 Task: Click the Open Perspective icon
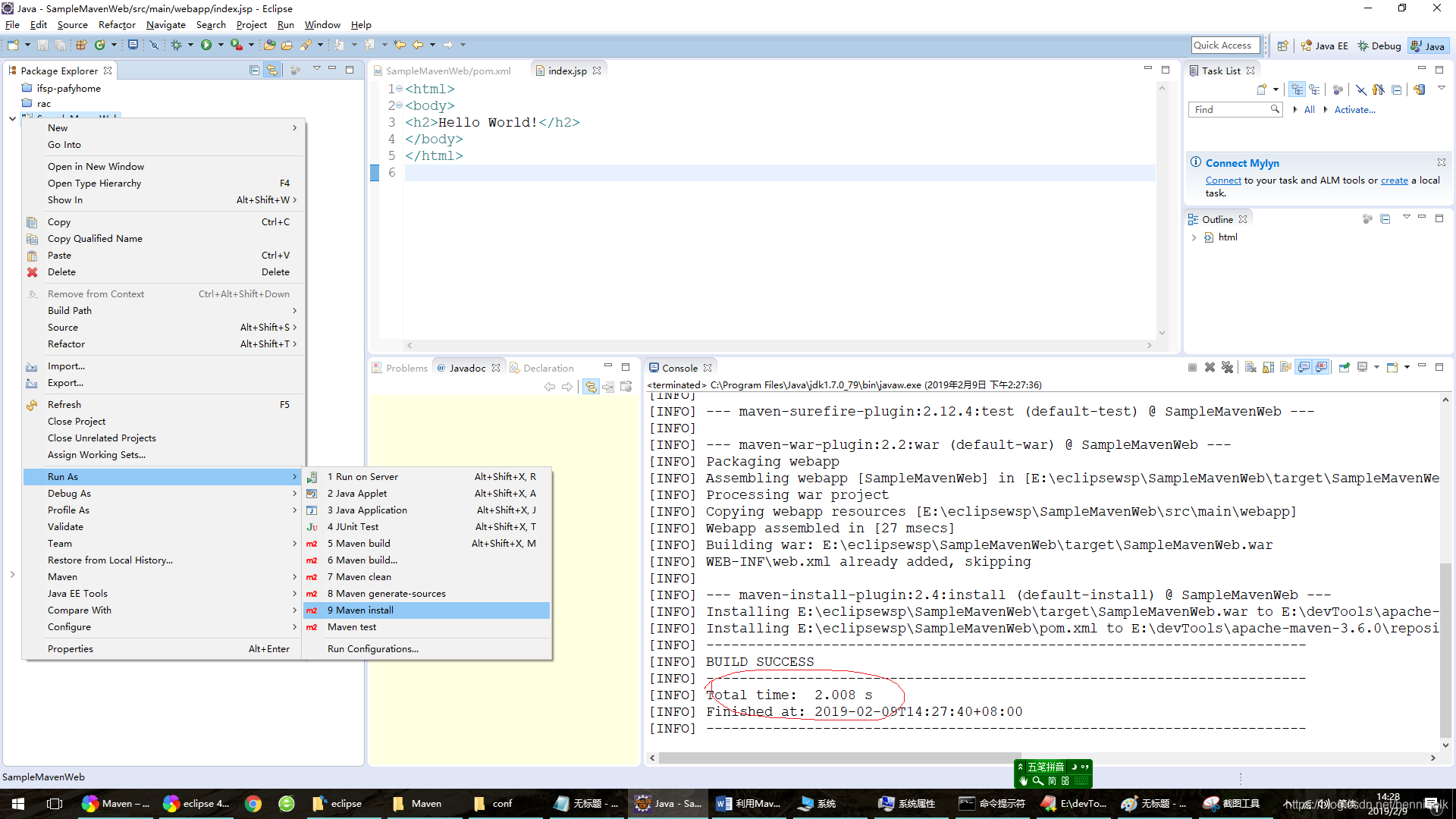(x=1282, y=45)
